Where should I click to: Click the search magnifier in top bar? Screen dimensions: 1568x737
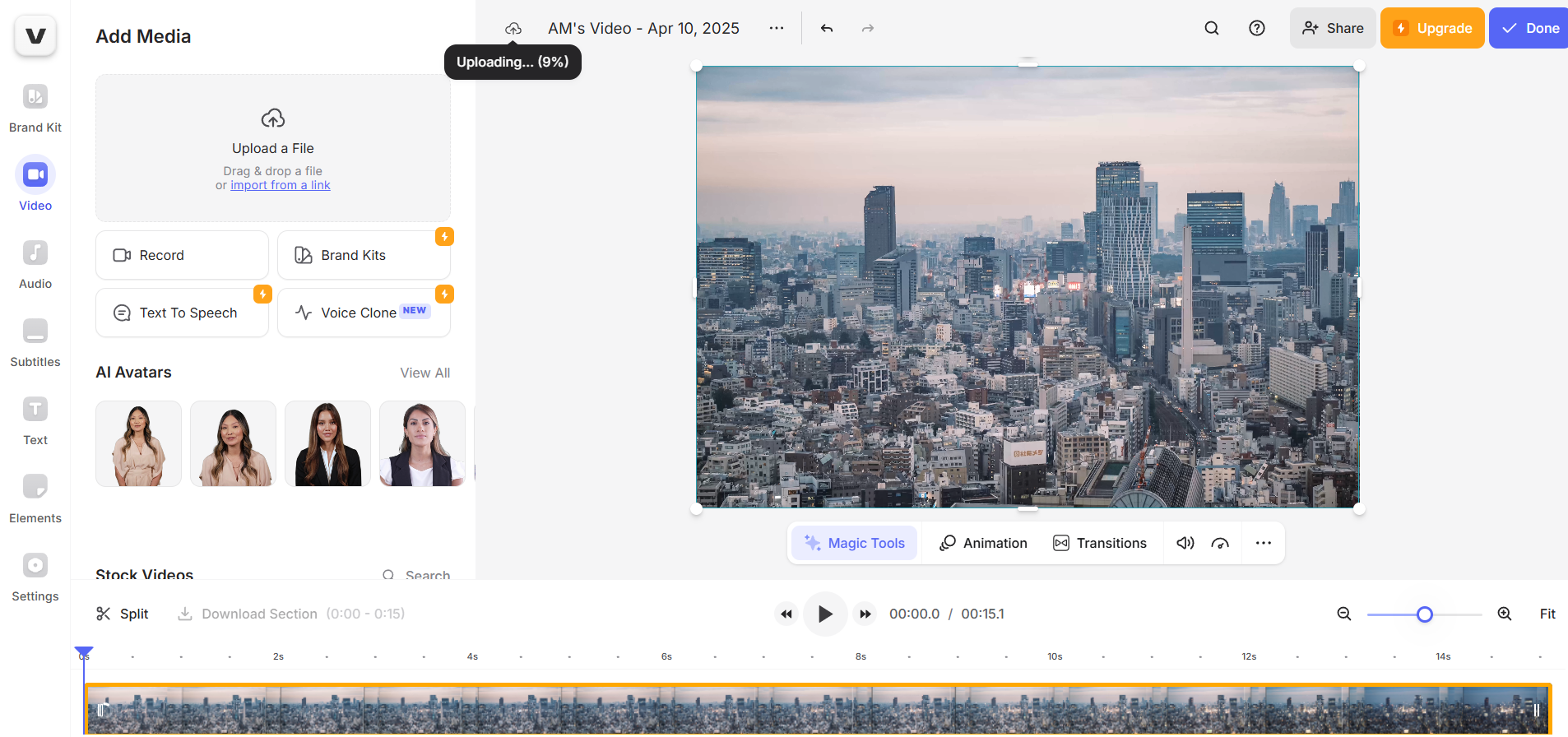click(1212, 28)
